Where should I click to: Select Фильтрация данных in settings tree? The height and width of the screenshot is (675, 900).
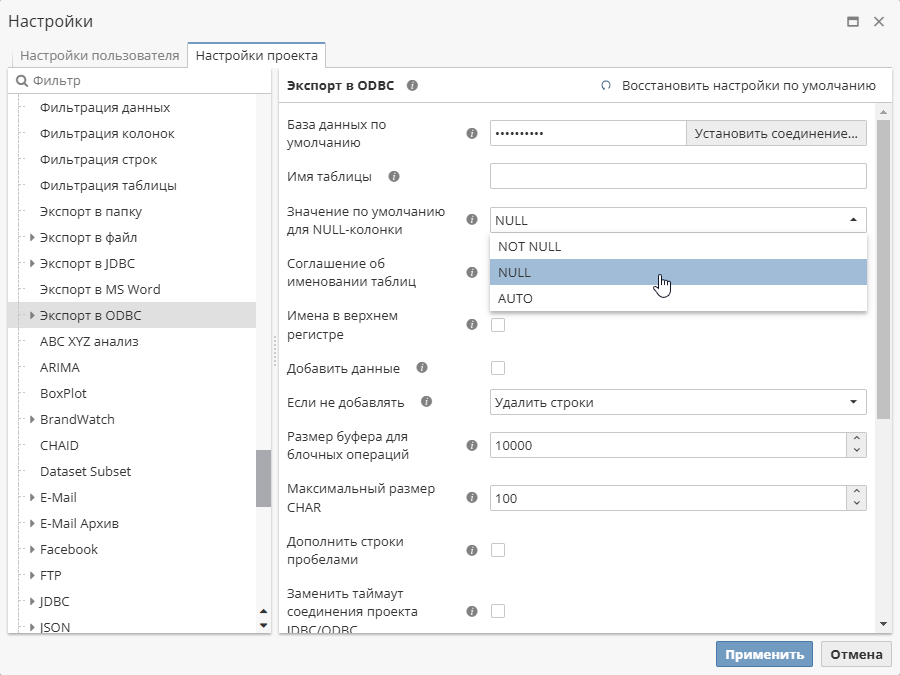click(x=105, y=107)
